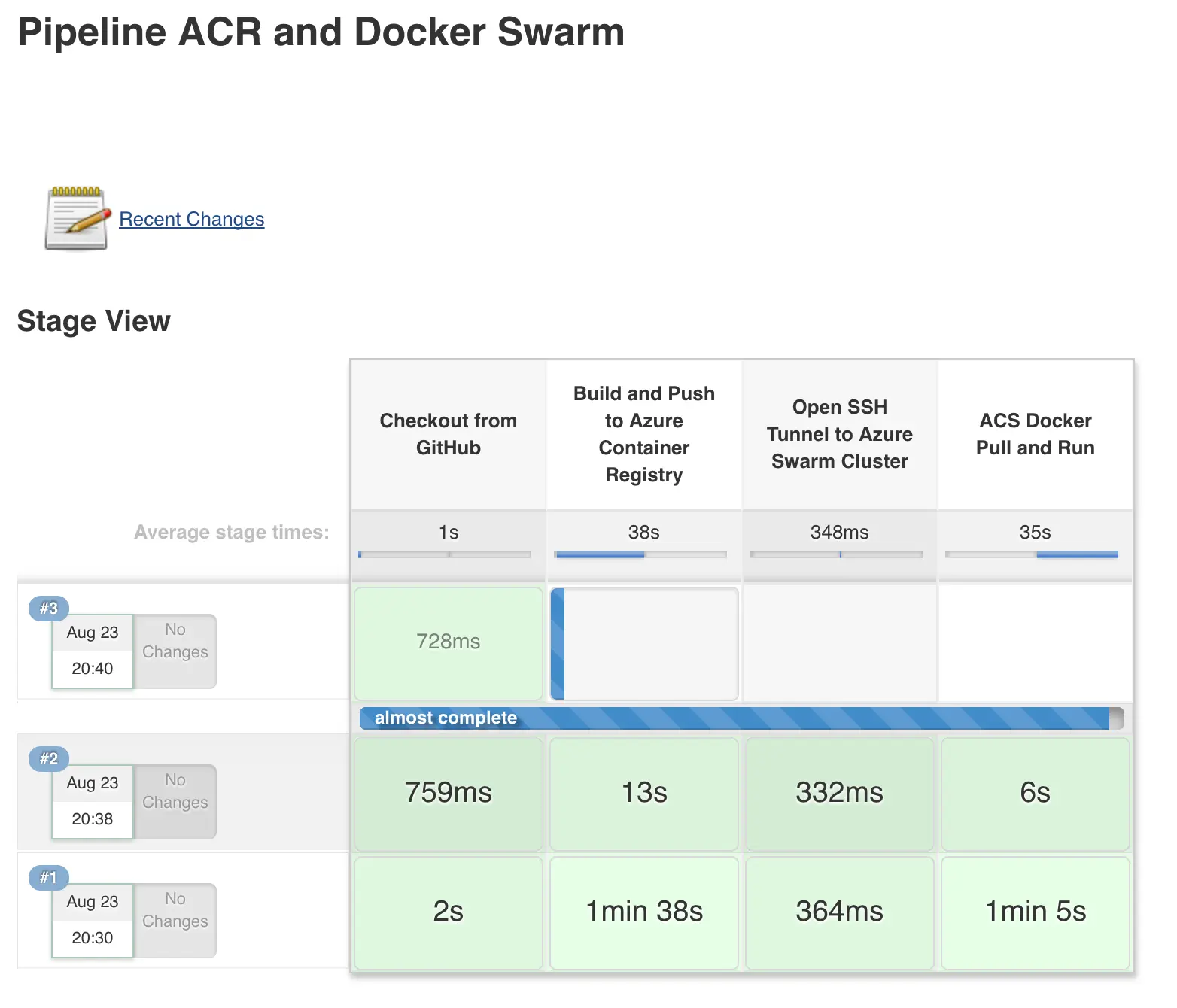This screenshot has height=1008, width=1177.
Task: Open the 759ms Checkout cell of build #2
Action: pyautogui.click(x=448, y=793)
